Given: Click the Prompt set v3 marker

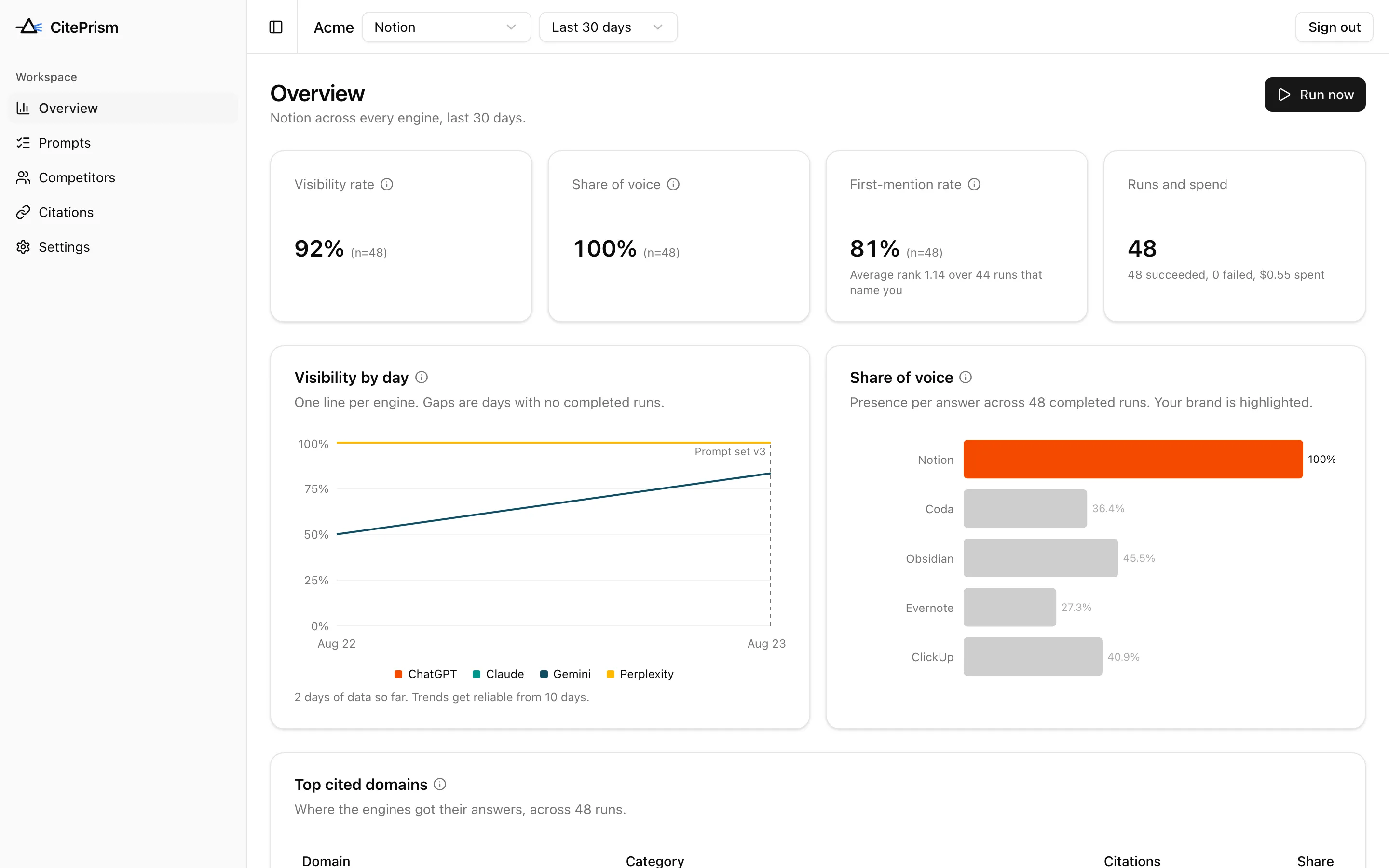Looking at the screenshot, I should tap(730, 452).
